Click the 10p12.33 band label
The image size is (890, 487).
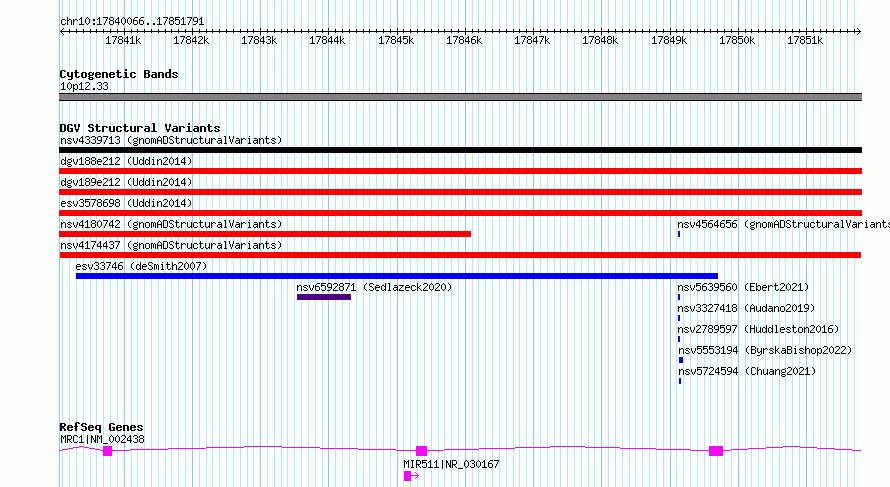[x=84, y=86]
